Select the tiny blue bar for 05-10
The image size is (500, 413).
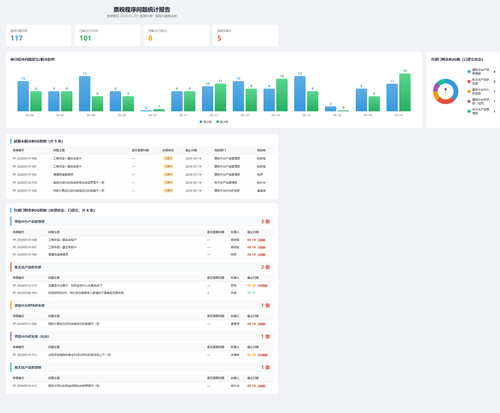pos(146,110)
